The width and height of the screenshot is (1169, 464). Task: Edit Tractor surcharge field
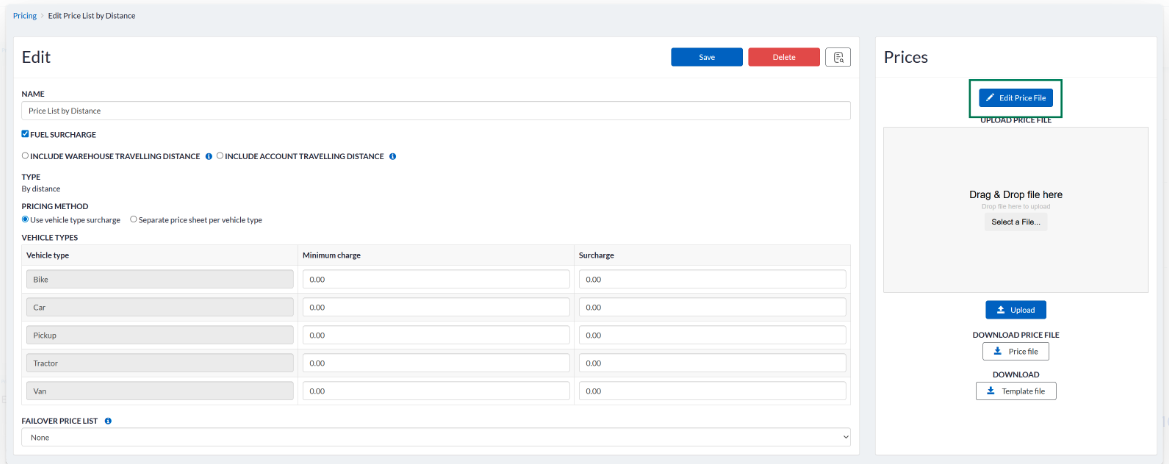pos(713,363)
